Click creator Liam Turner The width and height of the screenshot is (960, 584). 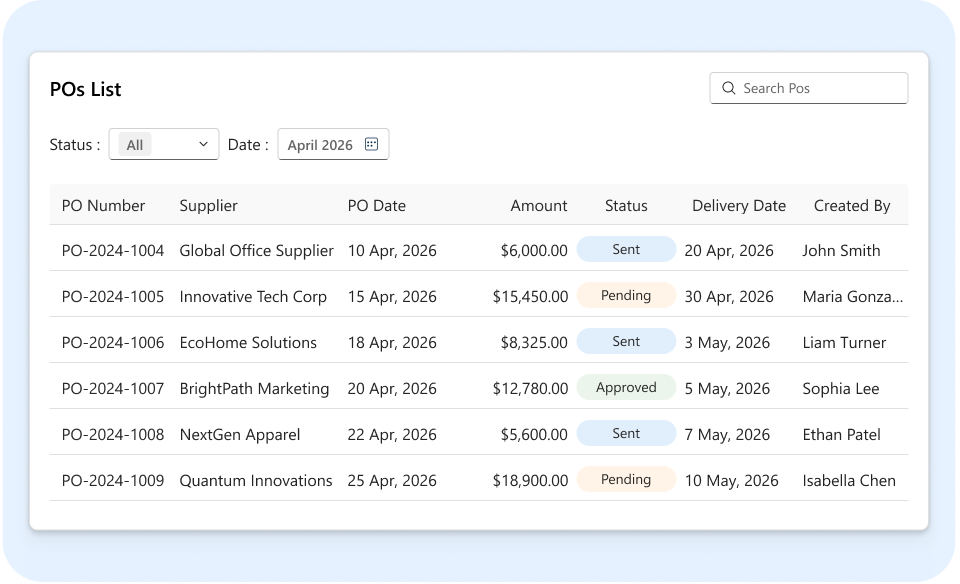point(844,342)
